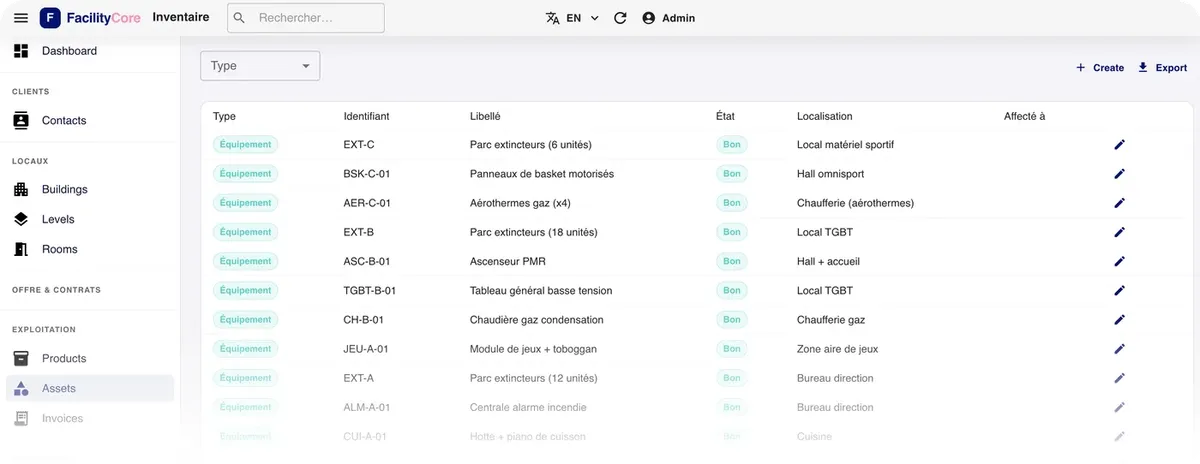This screenshot has height=464, width=1200.
Task: Sort by the État column header
Action: 725,116
